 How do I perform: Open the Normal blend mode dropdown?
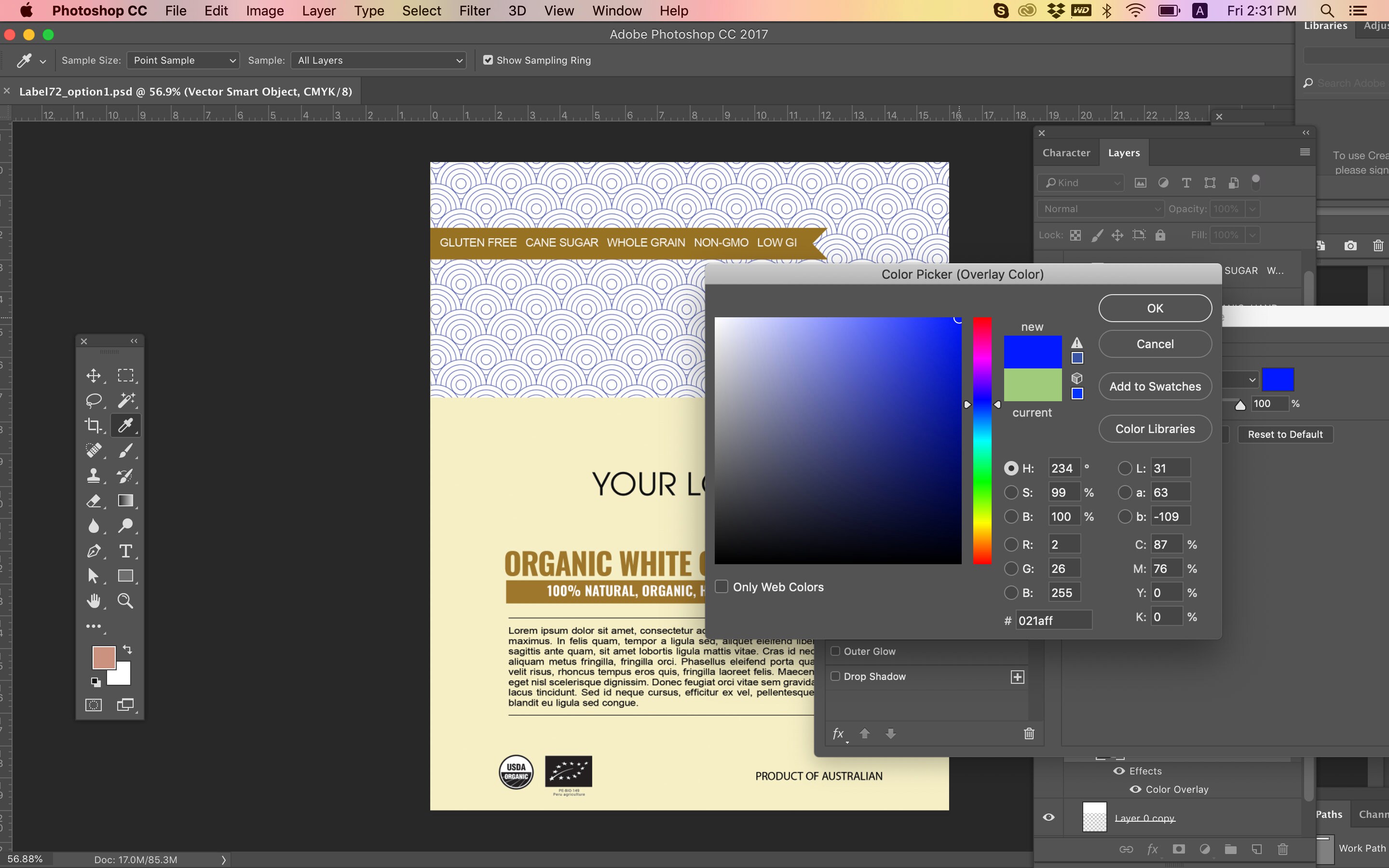[x=1100, y=209]
